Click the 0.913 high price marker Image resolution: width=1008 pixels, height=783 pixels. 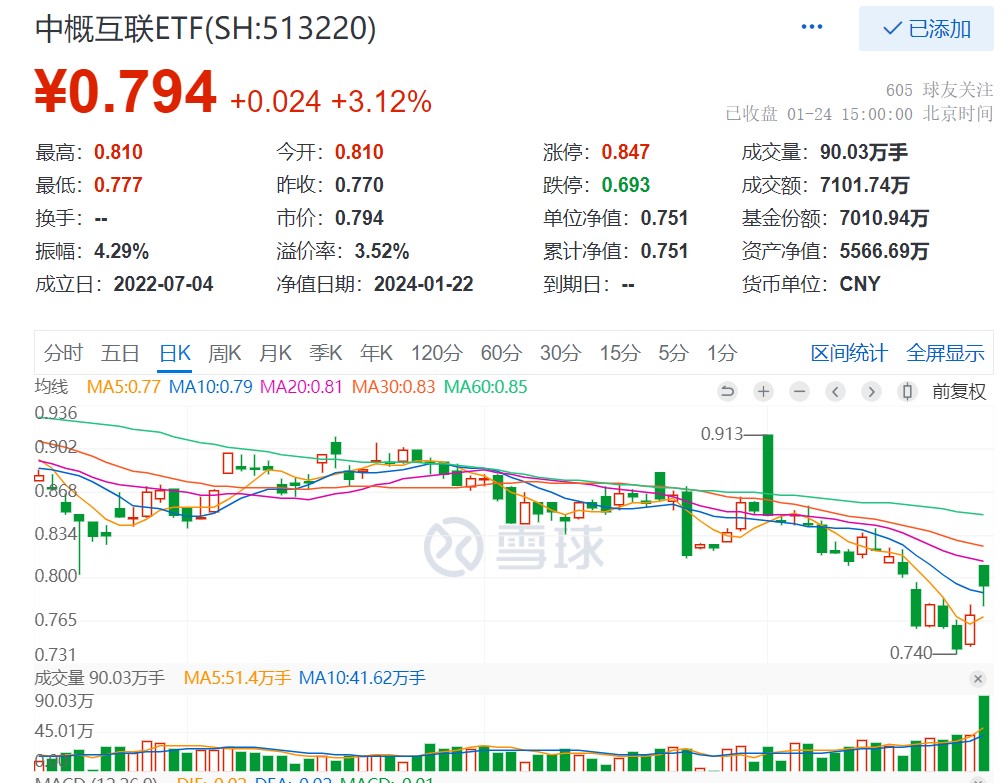[722, 434]
